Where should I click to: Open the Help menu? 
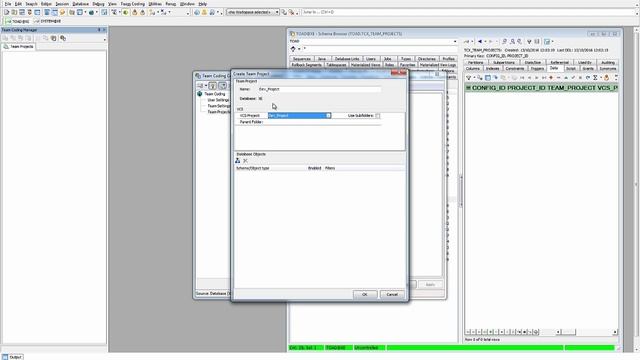[x=202, y=4]
